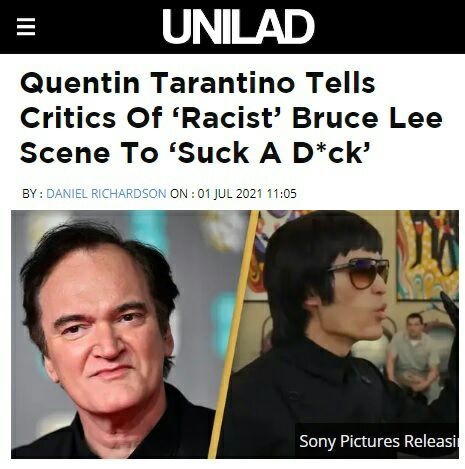The height and width of the screenshot is (469, 465).
Task: Click 'Quentin Tarantino Tells' headline line
Action: click(x=198, y=83)
